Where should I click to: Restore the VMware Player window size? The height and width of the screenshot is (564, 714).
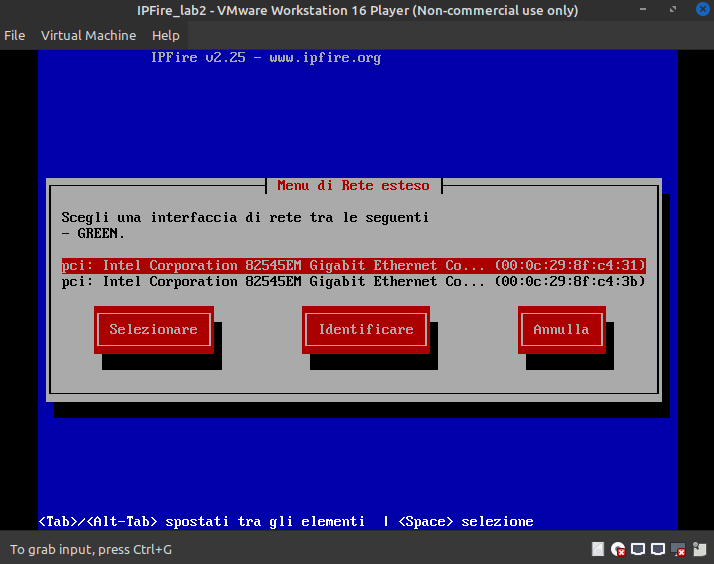pyautogui.click(x=673, y=9)
